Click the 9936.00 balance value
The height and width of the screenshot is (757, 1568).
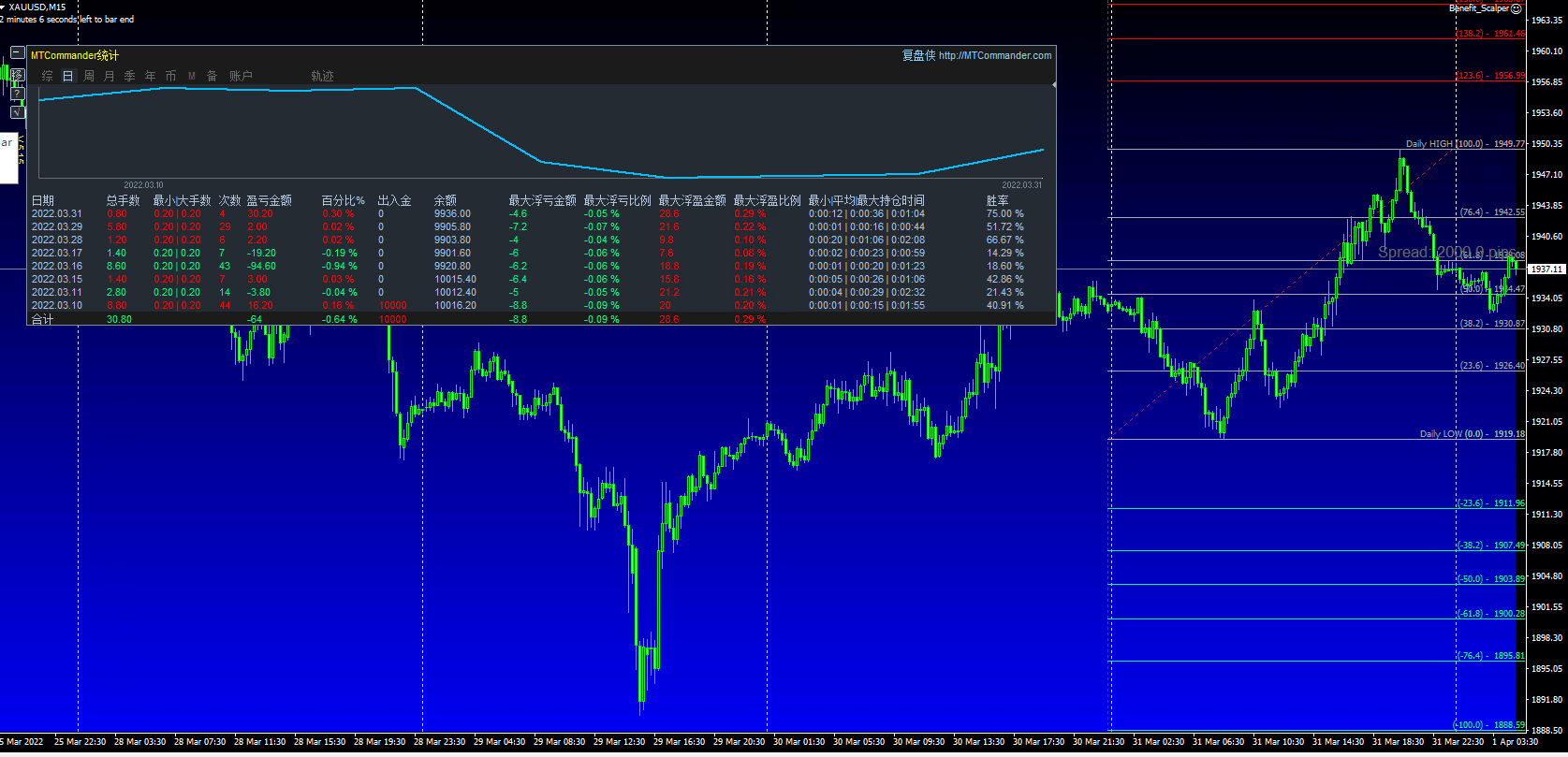453,213
